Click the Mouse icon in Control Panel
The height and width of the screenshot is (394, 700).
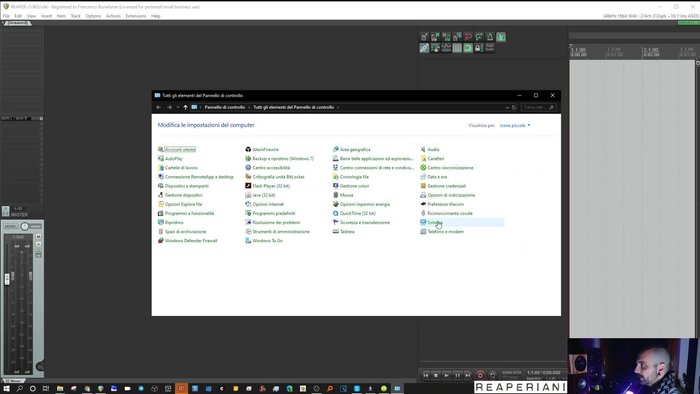[x=336, y=195]
